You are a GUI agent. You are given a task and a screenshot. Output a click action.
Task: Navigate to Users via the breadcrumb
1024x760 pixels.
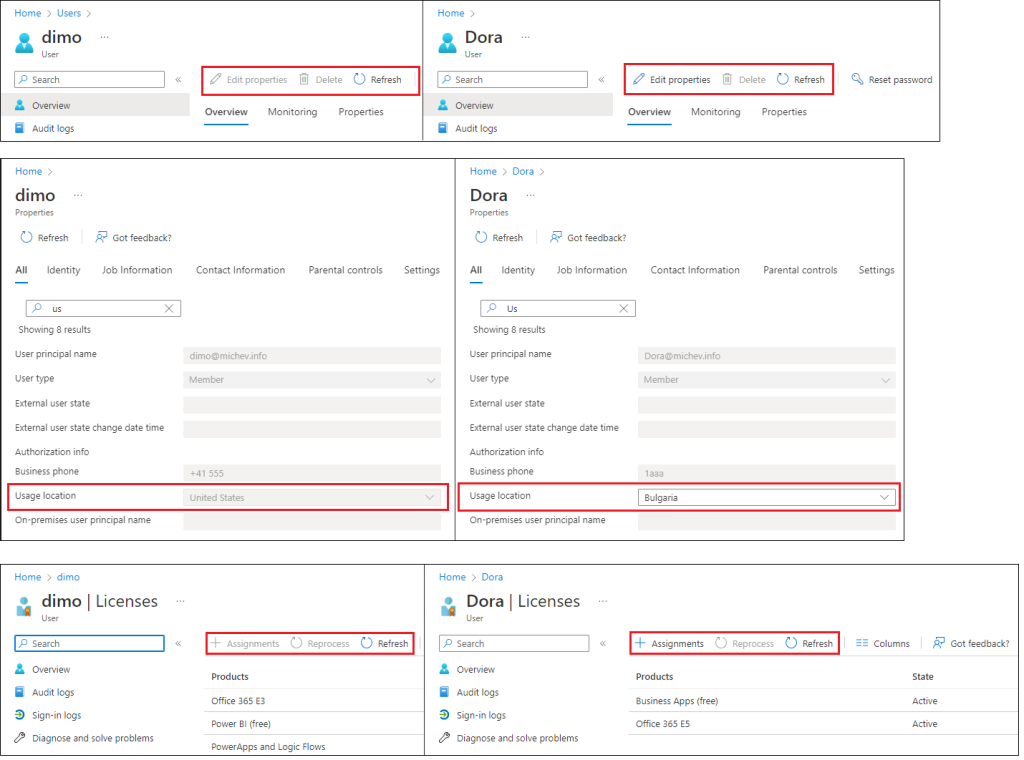tap(66, 13)
